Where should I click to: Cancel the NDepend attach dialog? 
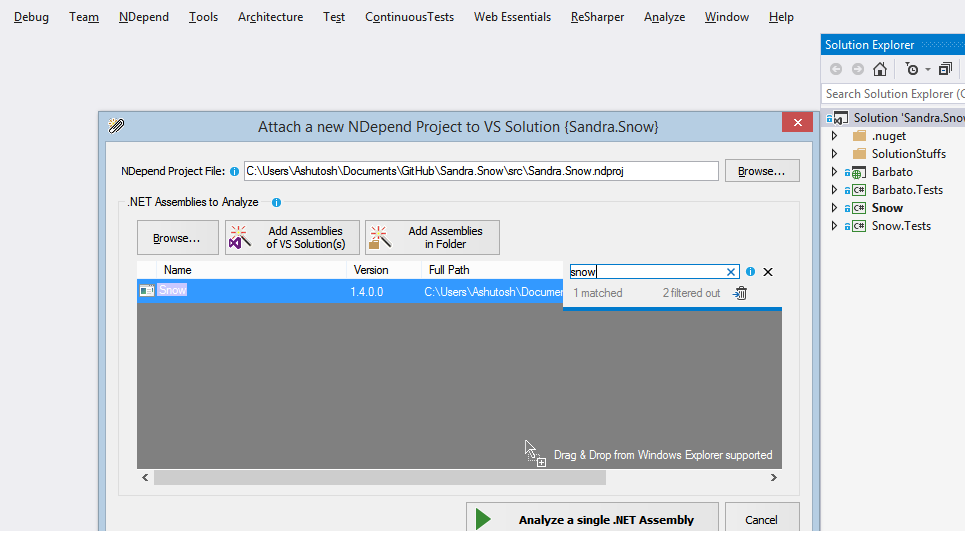pyautogui.click(x=762, y=519)
